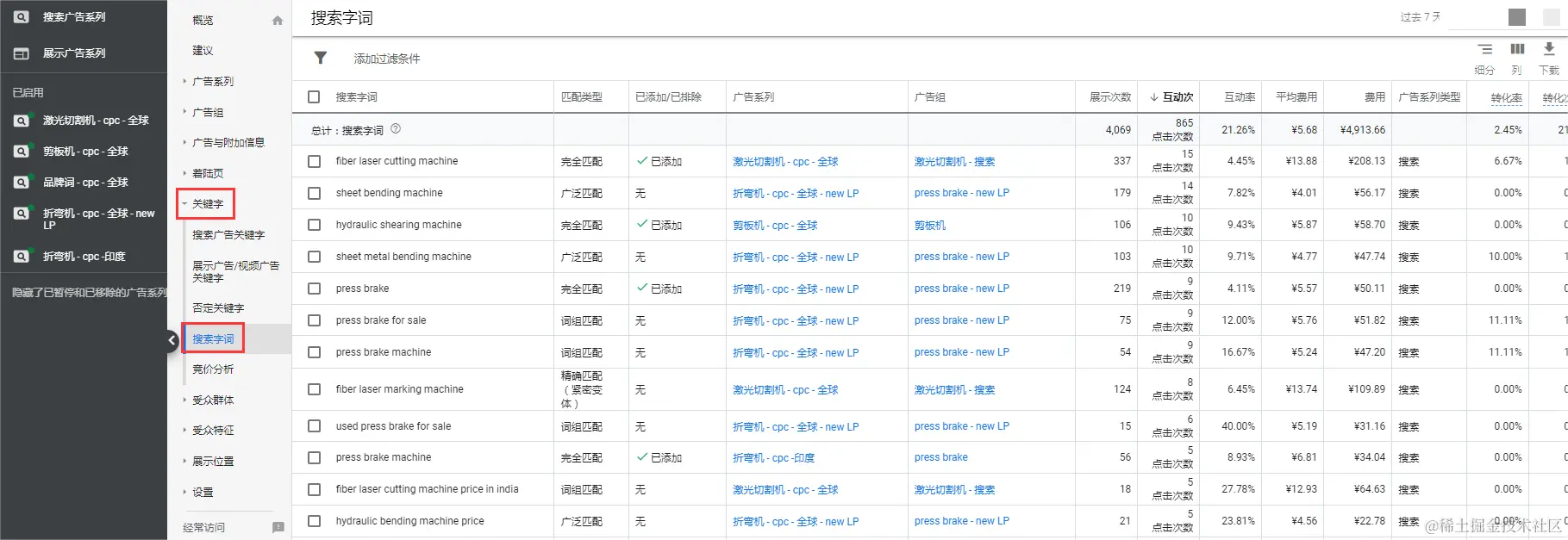Open 概览 overview page
Image resolution: width=1568 pixels, height=540 pixels.
(203, 20)
